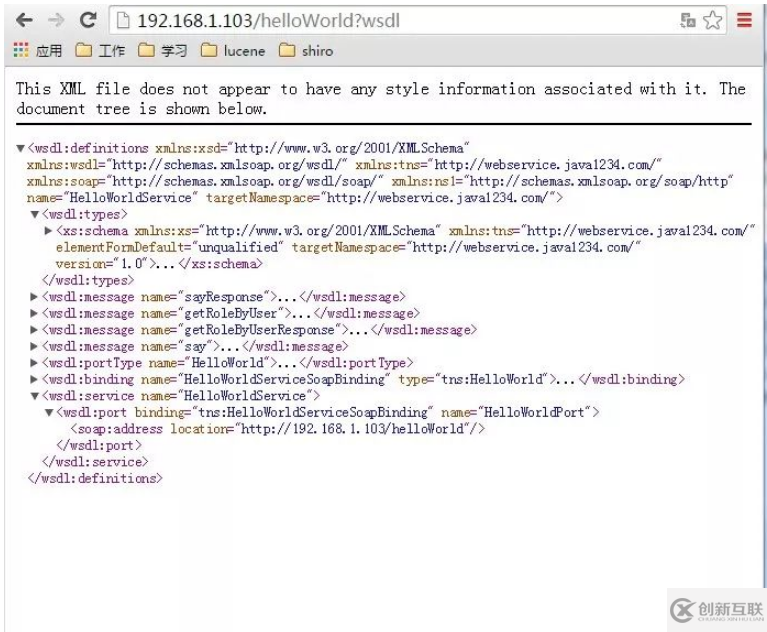Click the page icon in address bar
The height and width of the screenshot is (632, 767).
click(123, 21)
